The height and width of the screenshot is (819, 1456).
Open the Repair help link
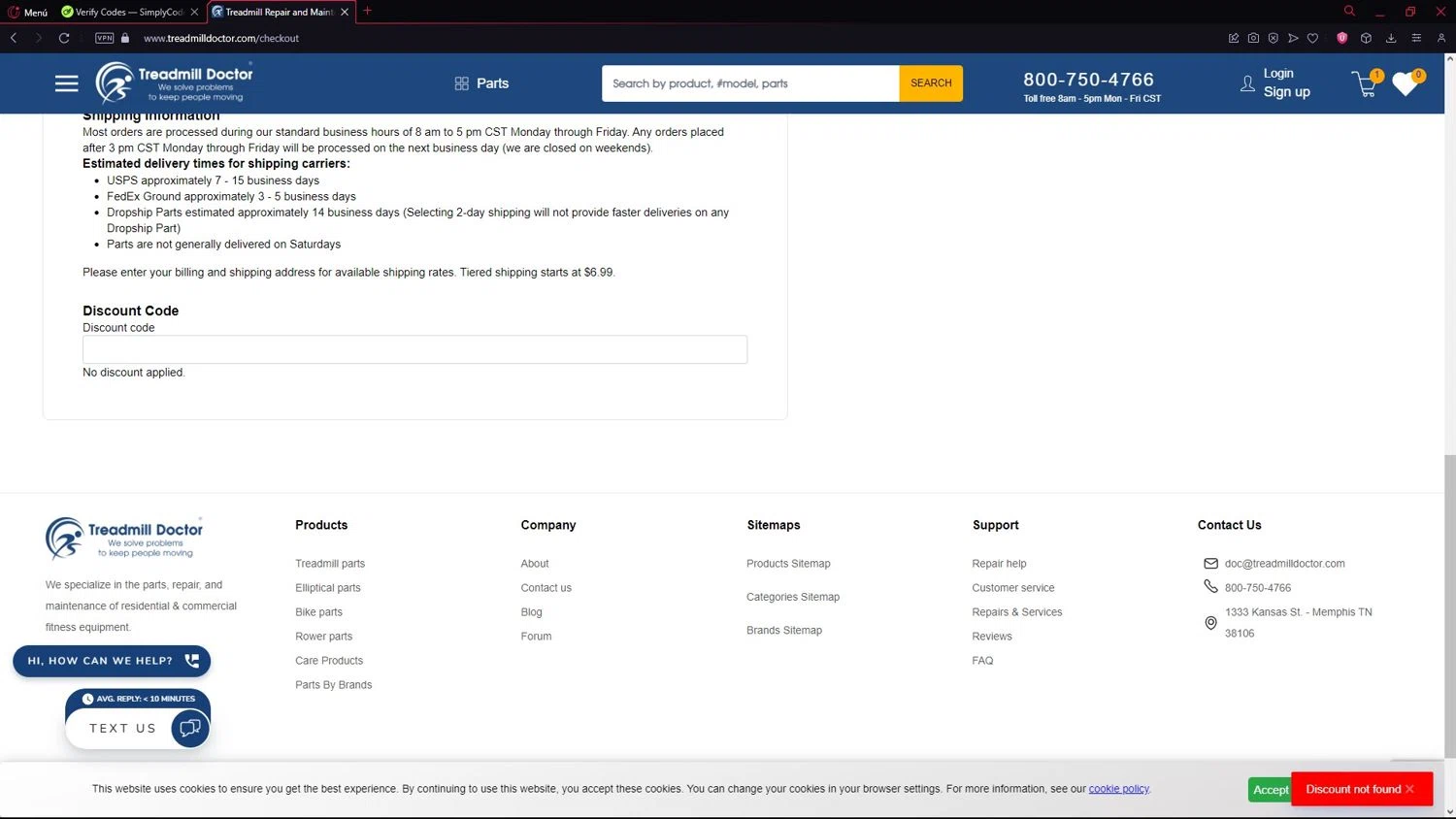(999, 564)
